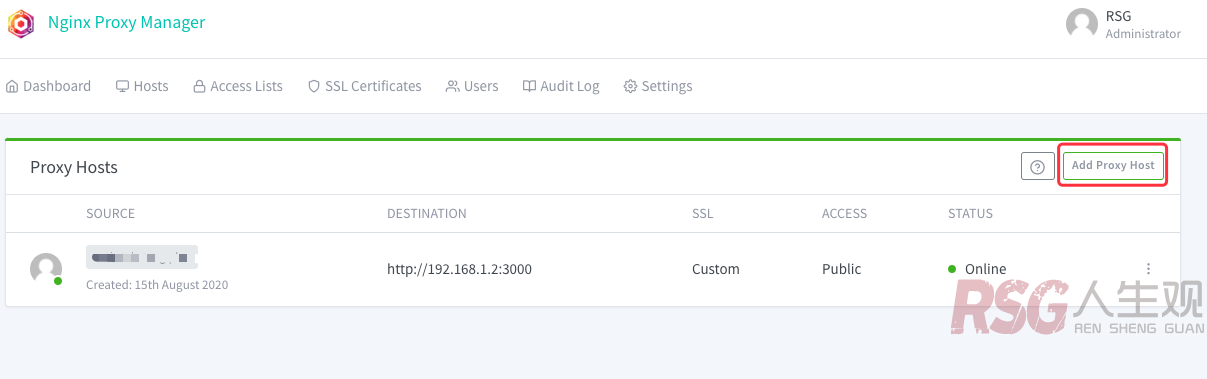
Task: Click the Add Proxy Host button
Action: [x=1113, y=165]
